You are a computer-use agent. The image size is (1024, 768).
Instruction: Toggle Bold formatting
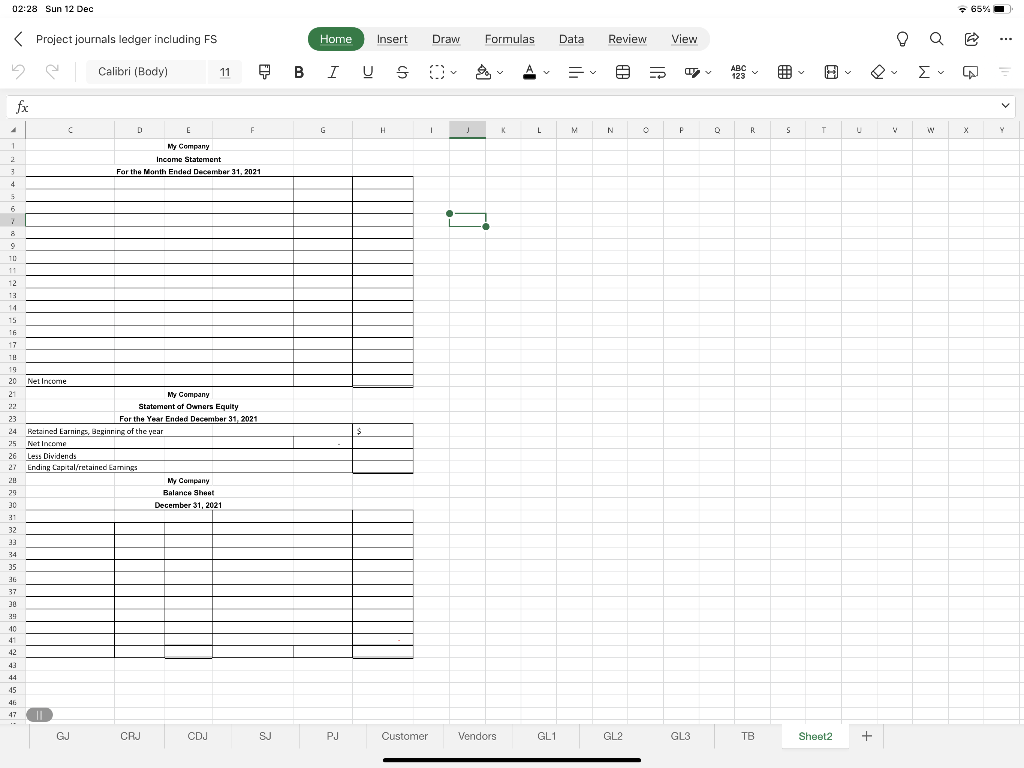pos(298,72)
